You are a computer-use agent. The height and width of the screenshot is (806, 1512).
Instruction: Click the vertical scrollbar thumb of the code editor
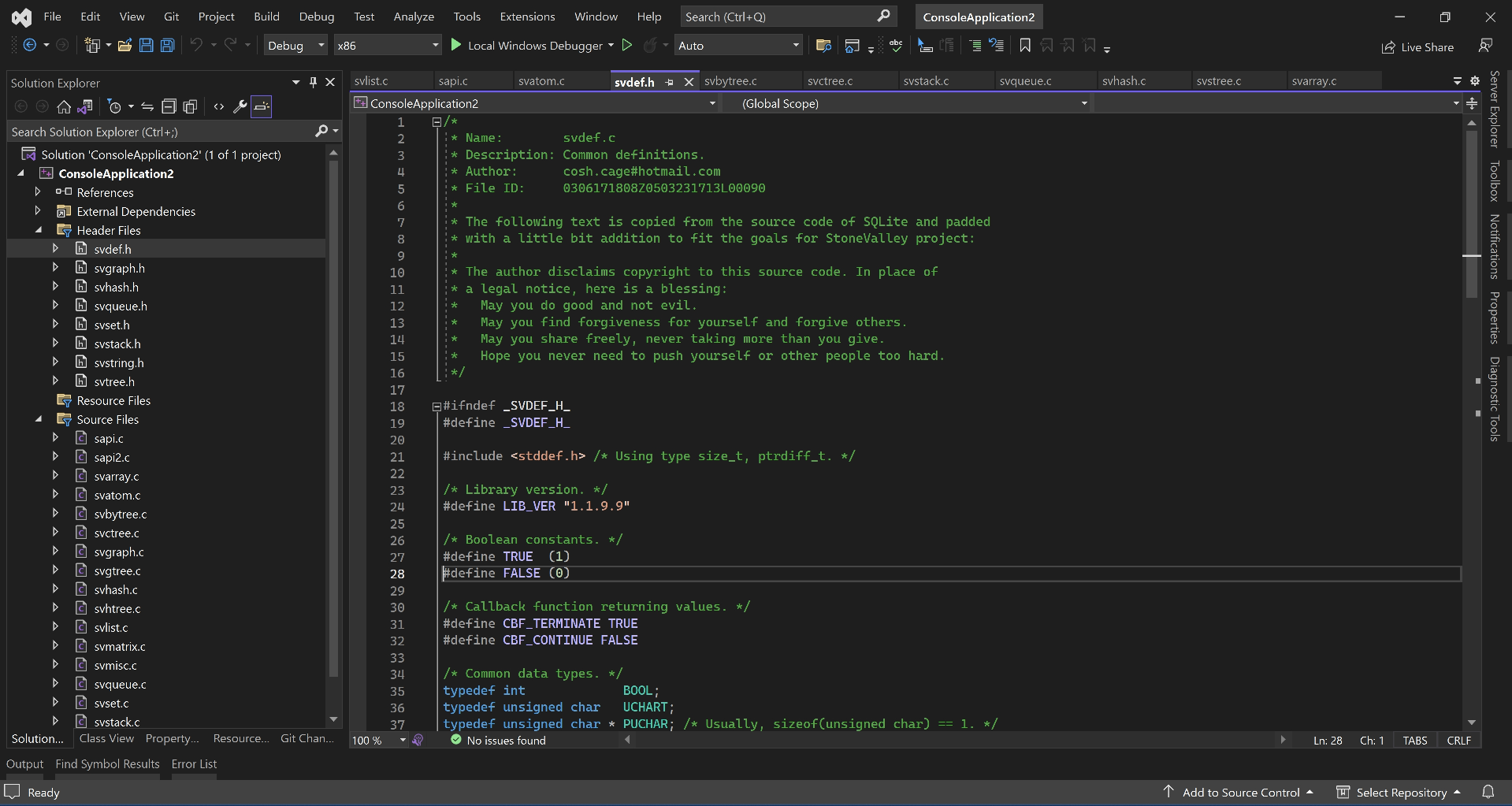point(1471,214)
